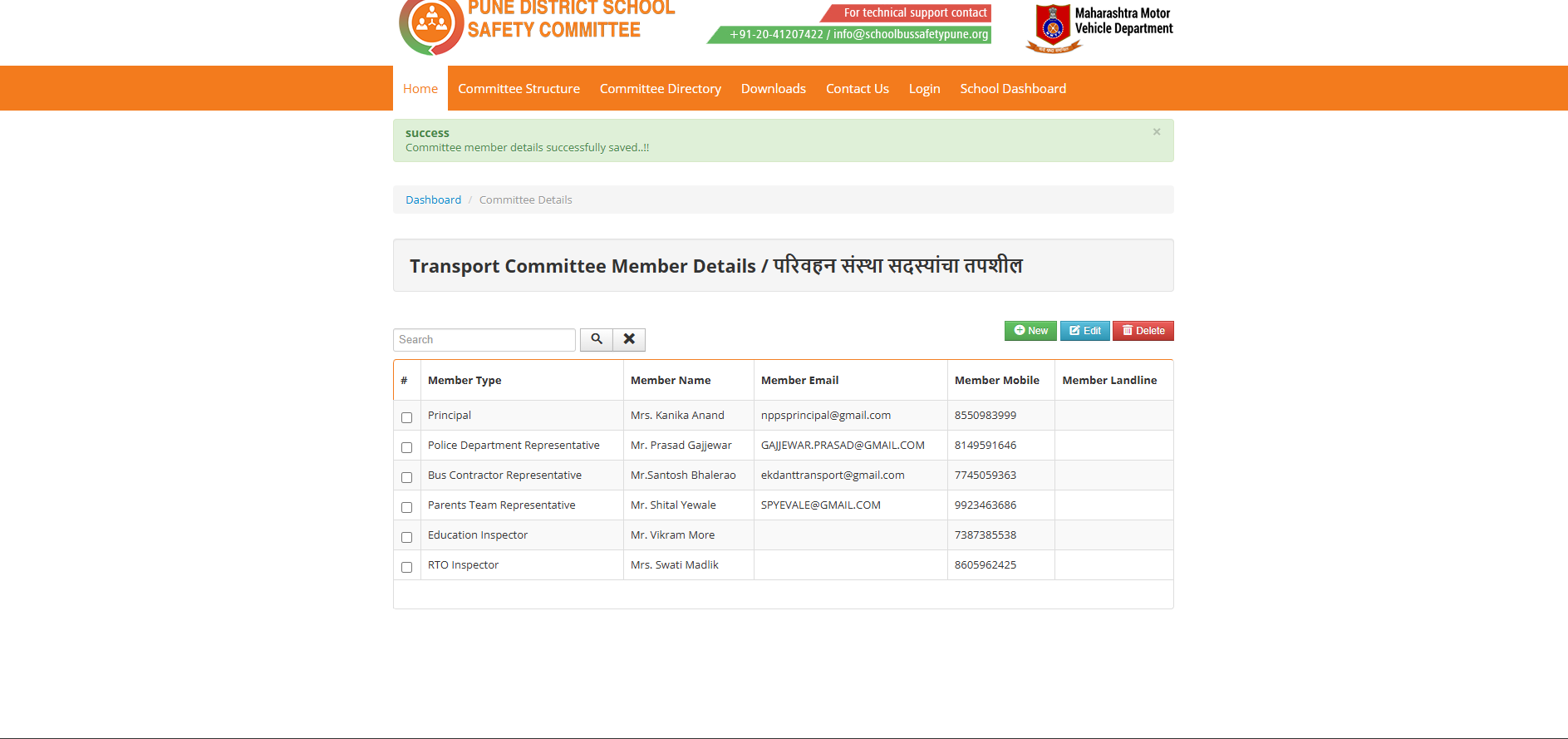Open School Dashboard menu item
1568x739 pixels.
click(1013, 88)
